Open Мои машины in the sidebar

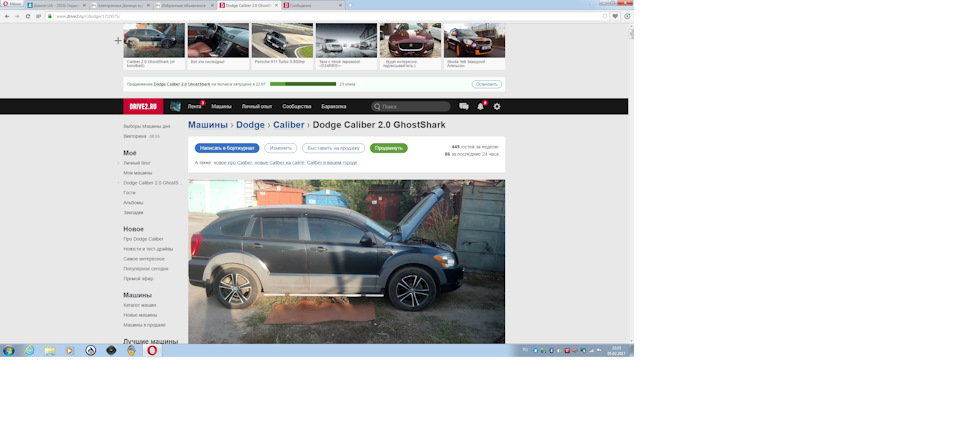pyautogui.click(x=138, y=173)
